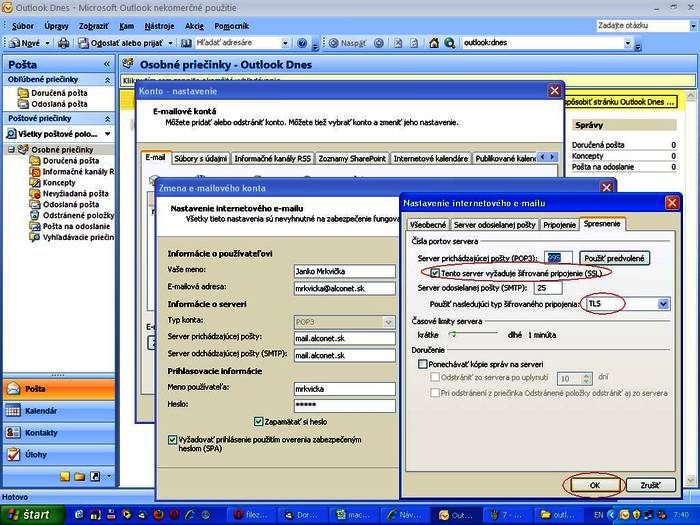Open the Nové button dropdown arrow

(47, 43)
